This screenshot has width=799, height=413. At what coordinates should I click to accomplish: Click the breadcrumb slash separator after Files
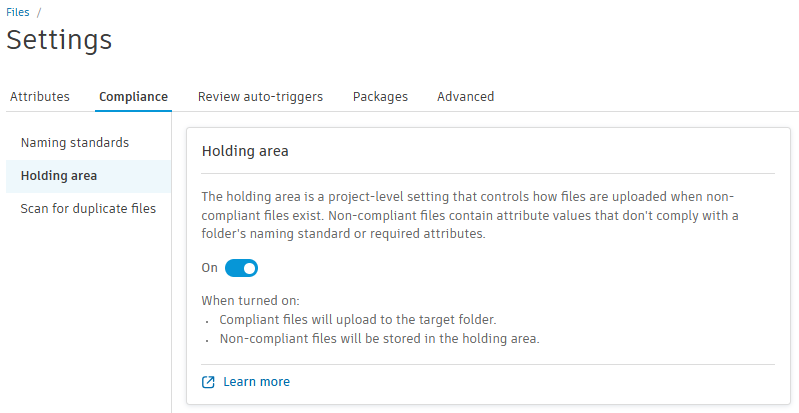coord(39,12)
